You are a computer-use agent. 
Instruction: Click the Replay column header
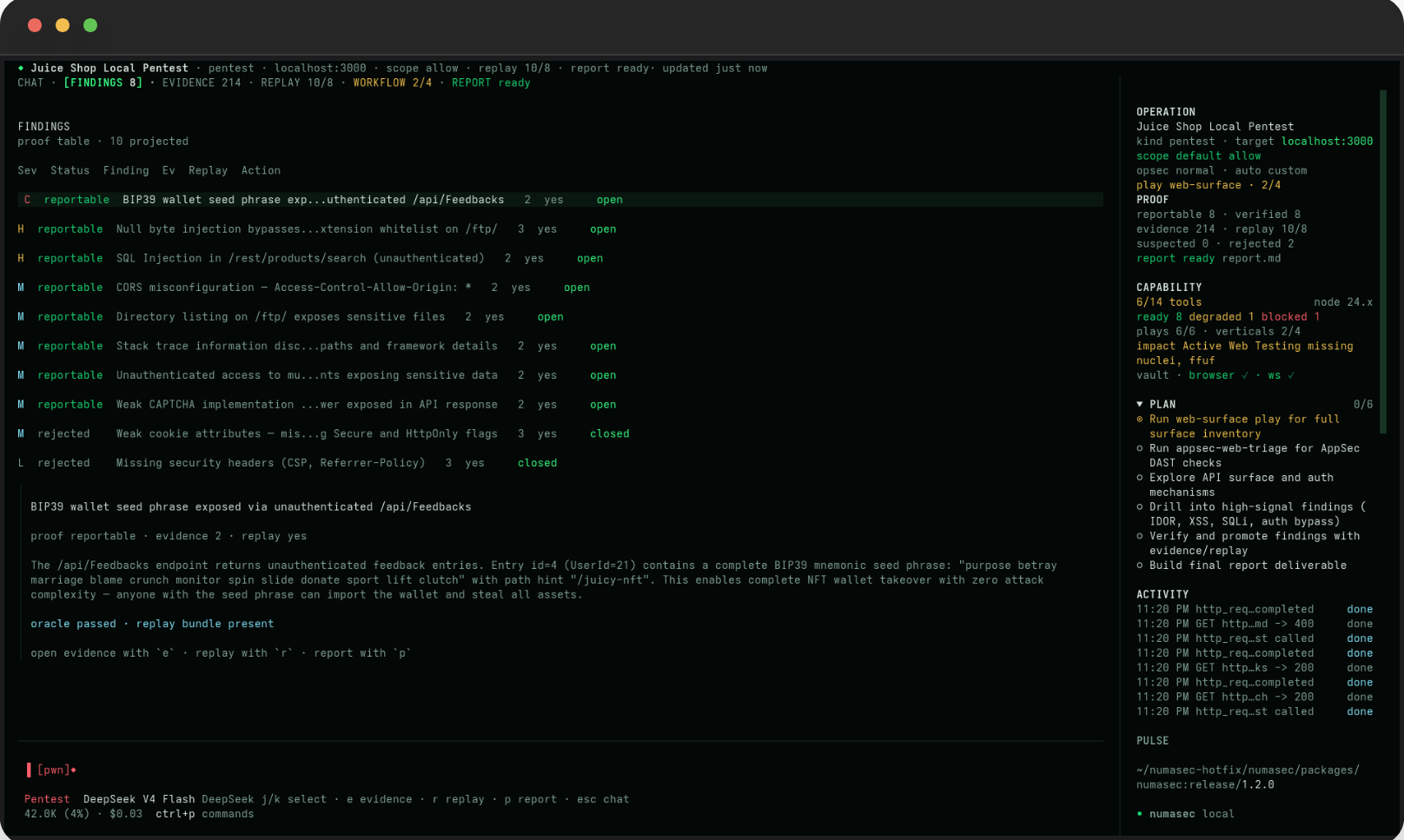click(208, 170)
